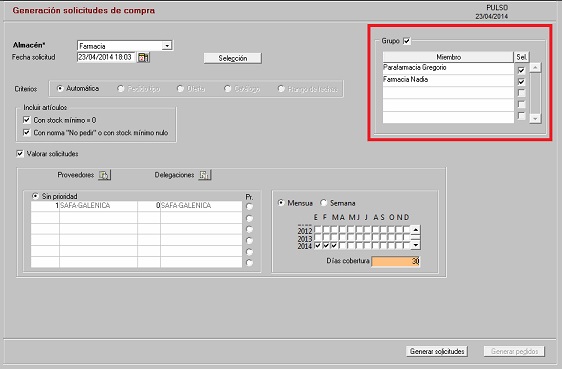Uncheck Sel. for Parafarmacia Gregorio
562x369 pixels.
point(521,70)
